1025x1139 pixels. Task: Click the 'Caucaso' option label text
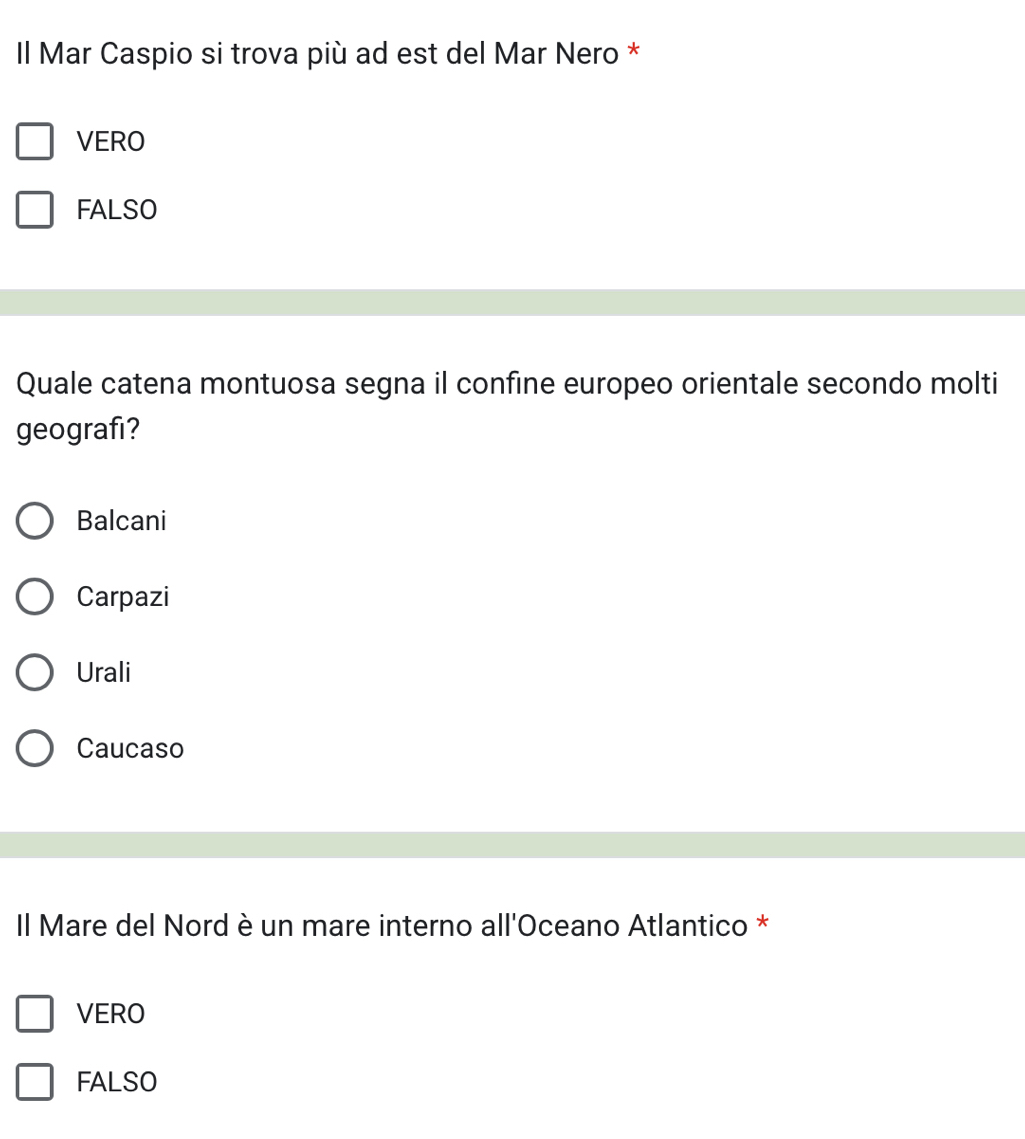(x=130, y=748)
